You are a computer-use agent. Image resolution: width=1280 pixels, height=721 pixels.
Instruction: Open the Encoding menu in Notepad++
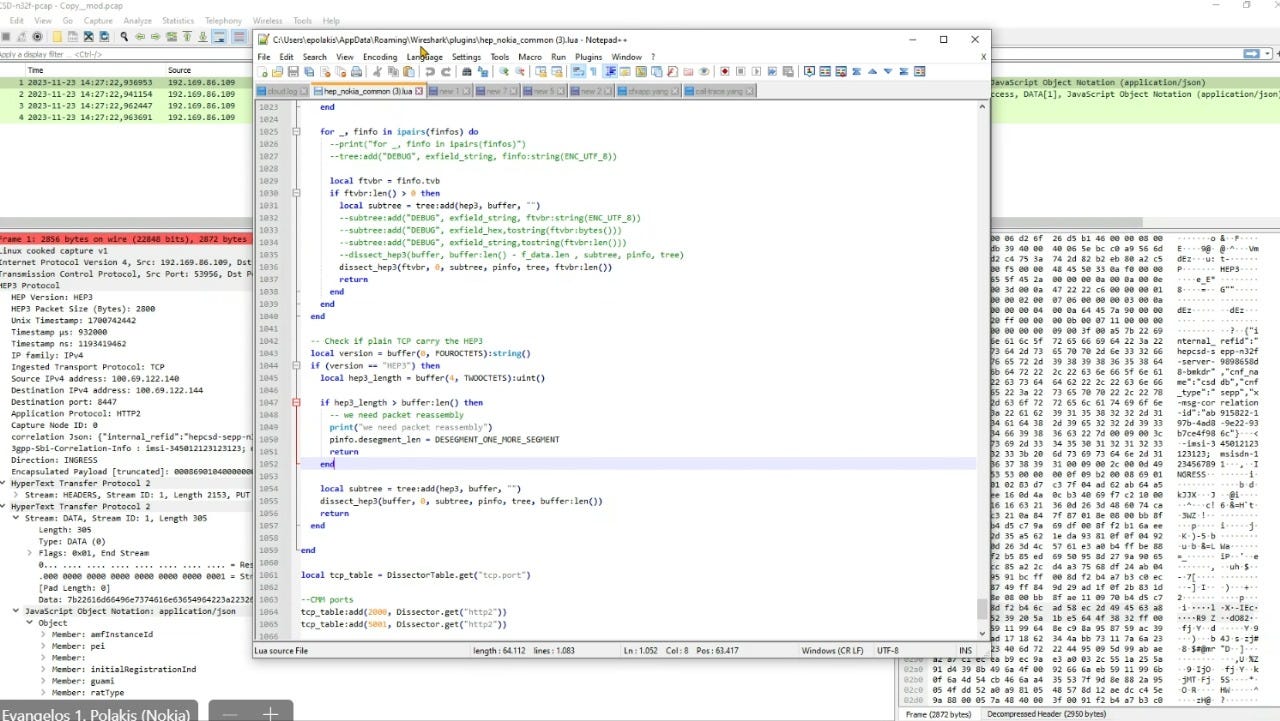(x=380, y=57)
